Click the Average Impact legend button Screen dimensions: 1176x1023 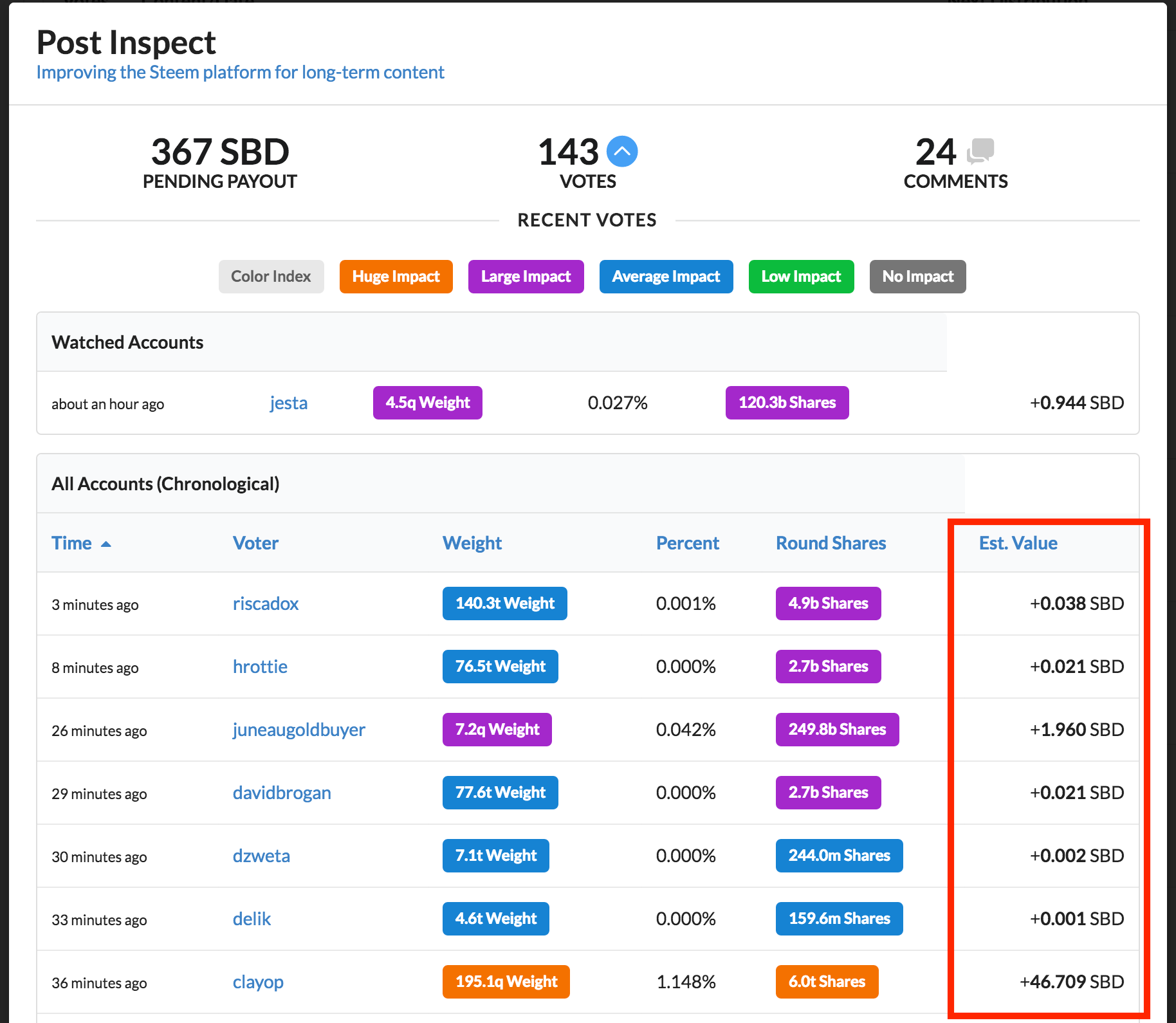tap(666, 277)
